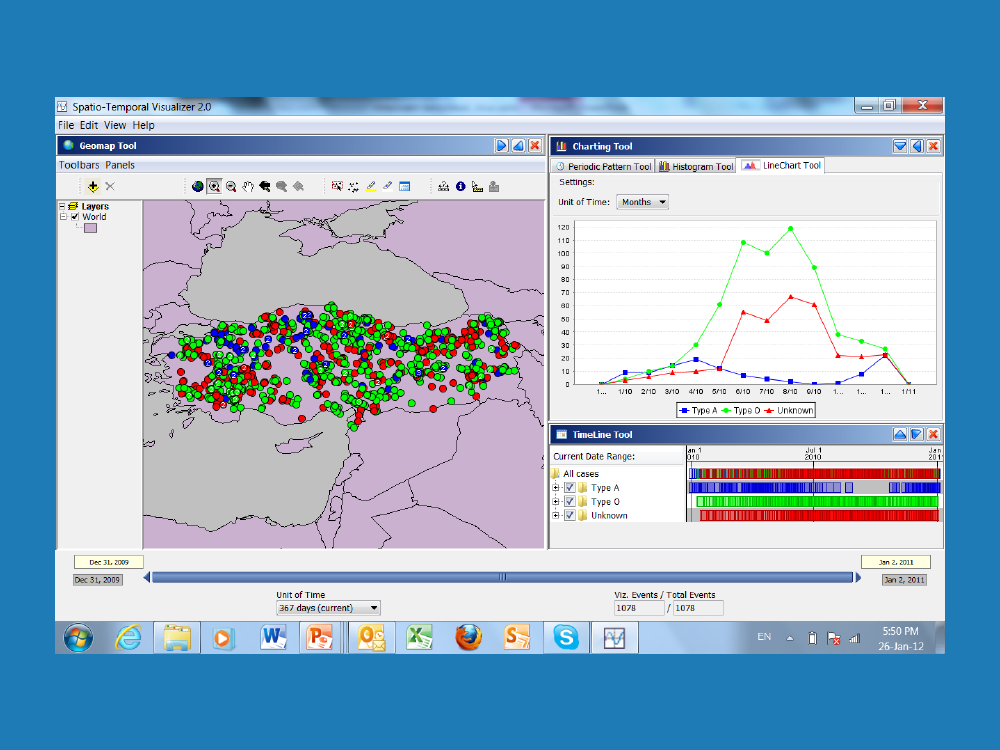Uncheck the Type O checkbox

coord(570,501)
